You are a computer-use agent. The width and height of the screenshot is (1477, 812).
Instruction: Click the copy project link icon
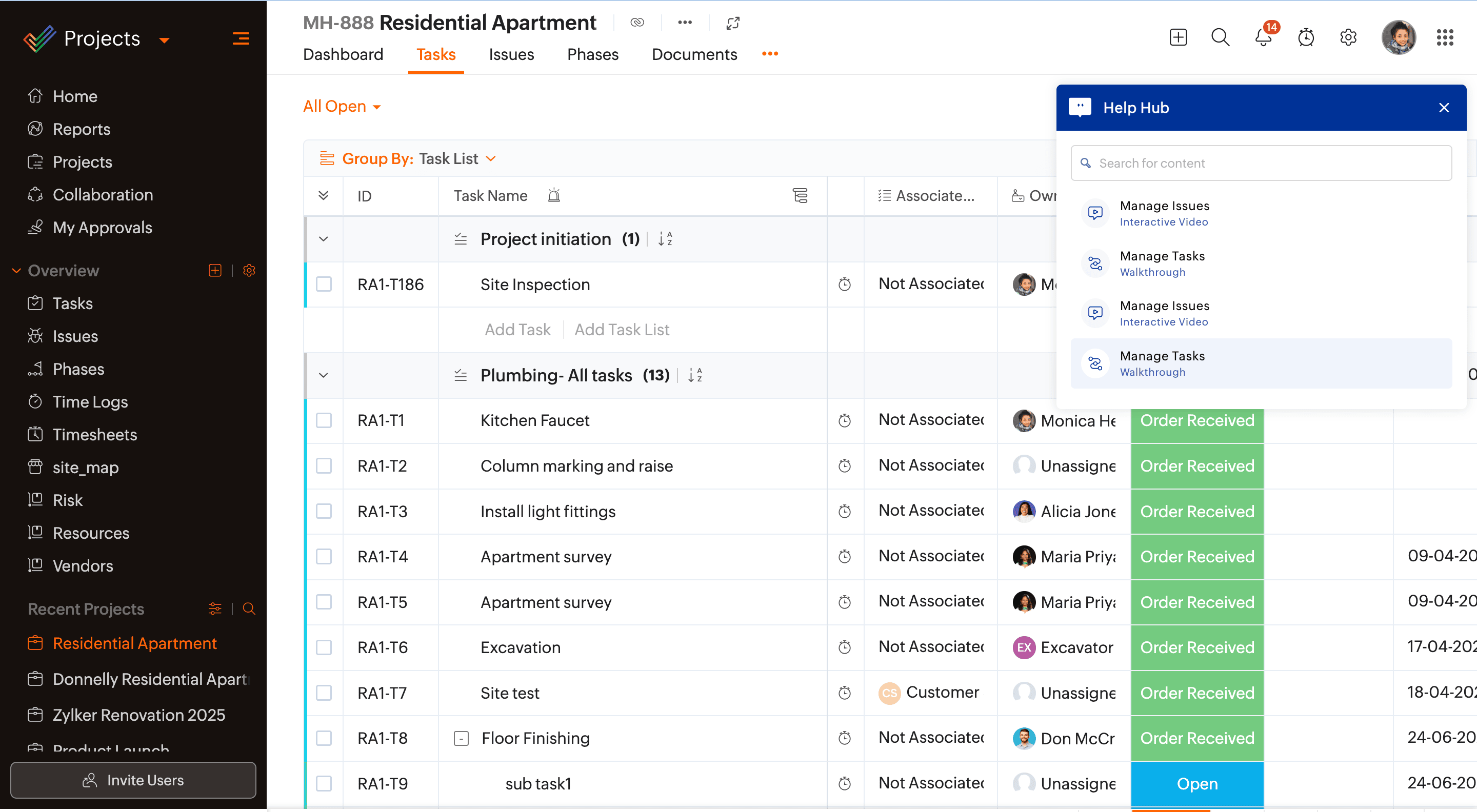click(x=637, y=23)
